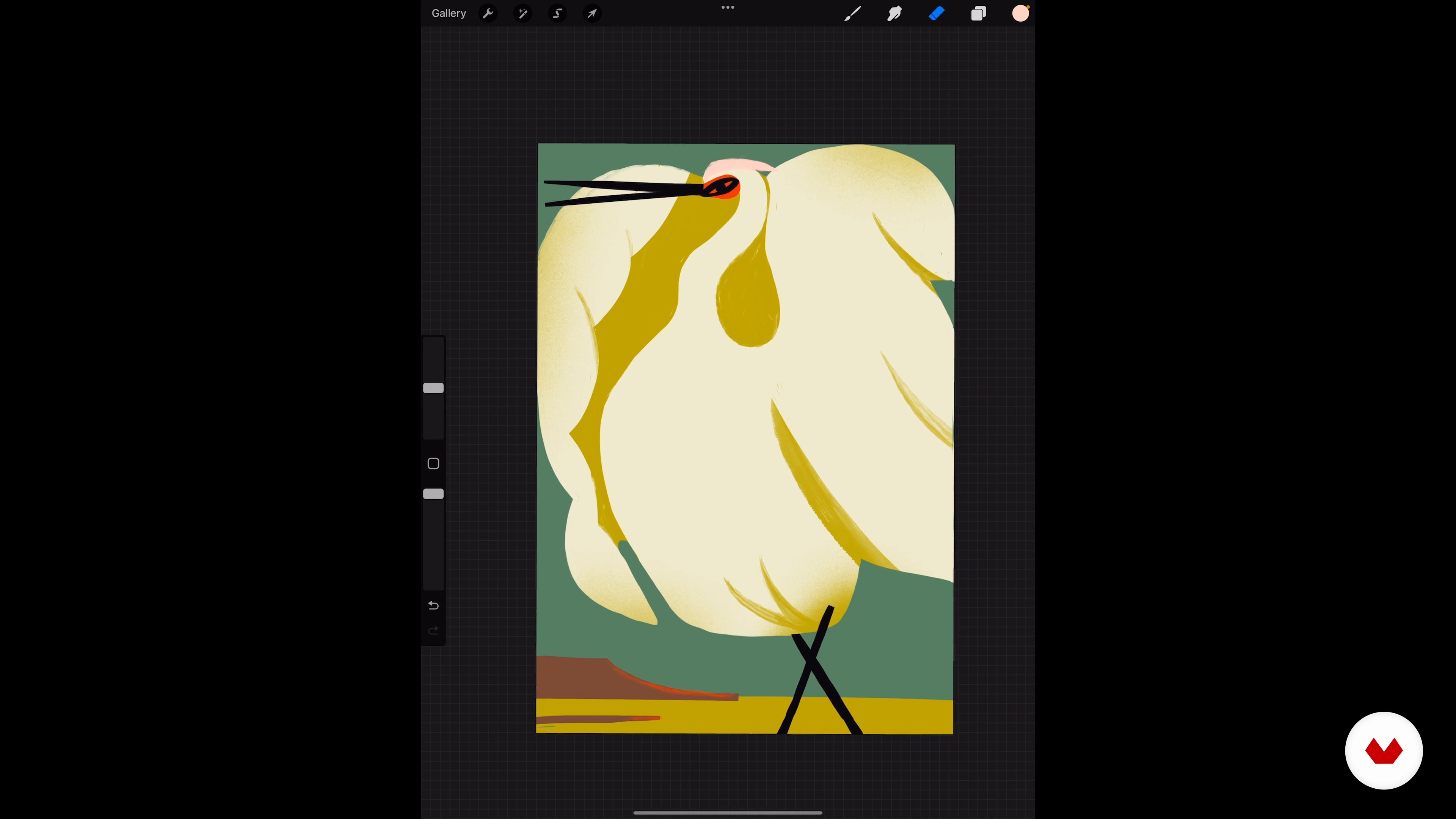
Task: Redo the last action
Action: (433, 631)
